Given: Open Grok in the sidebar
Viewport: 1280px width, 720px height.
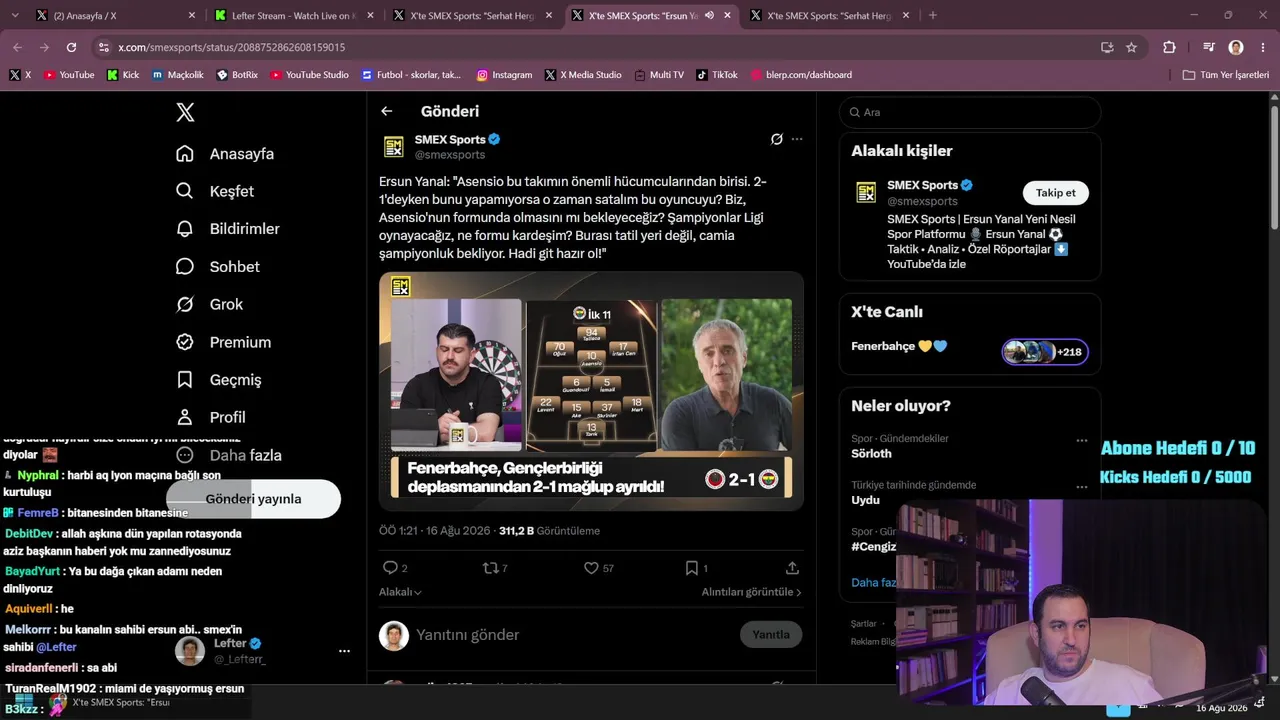Looking at the screenshot, I should click(210, 304).
